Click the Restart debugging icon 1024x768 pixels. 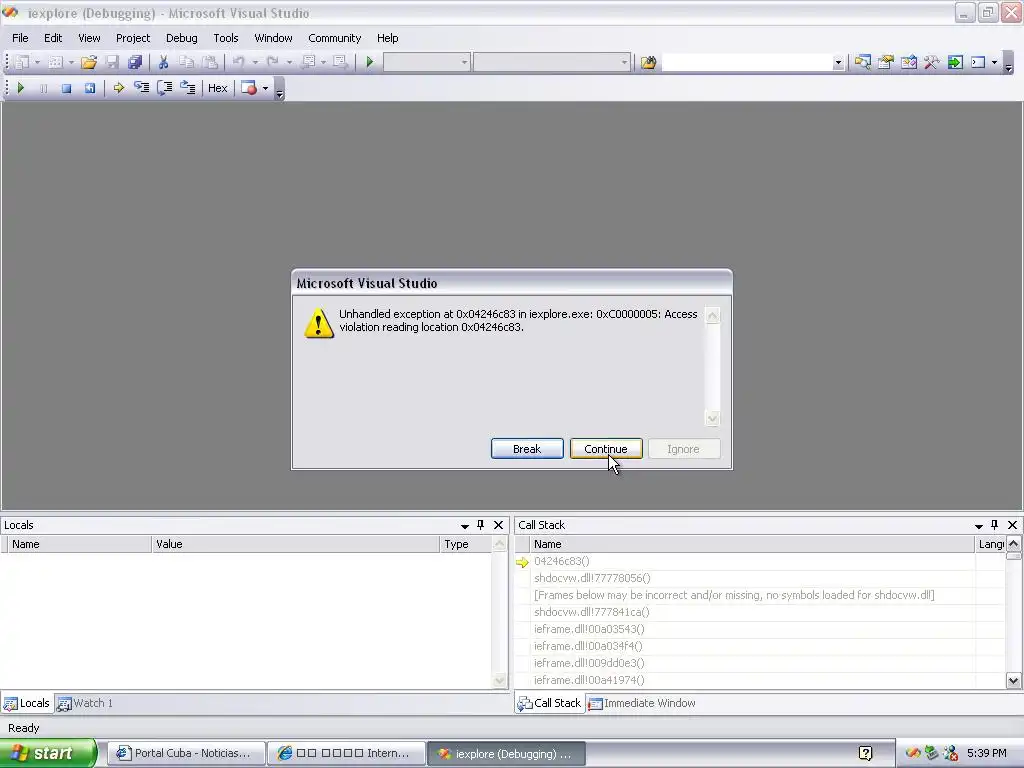(x=89, y=88)
